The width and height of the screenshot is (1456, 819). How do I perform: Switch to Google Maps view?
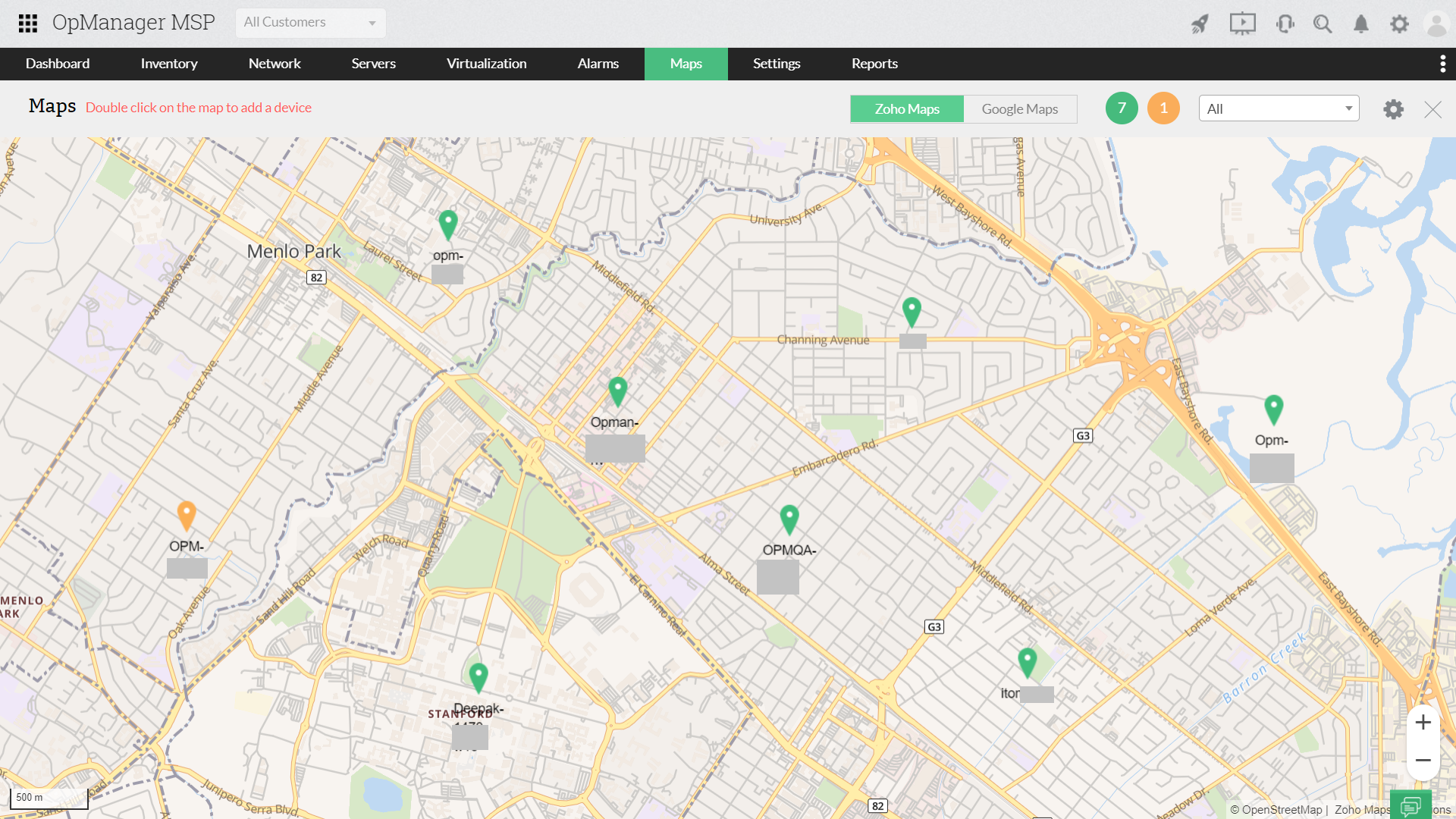pyautogui.click(x=1019, y=109)
